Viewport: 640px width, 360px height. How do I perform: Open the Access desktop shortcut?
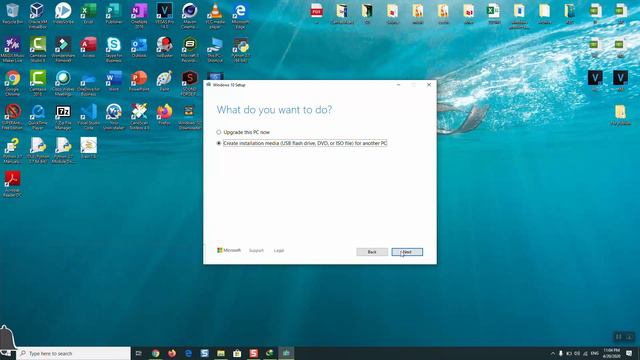pos(88,47)
